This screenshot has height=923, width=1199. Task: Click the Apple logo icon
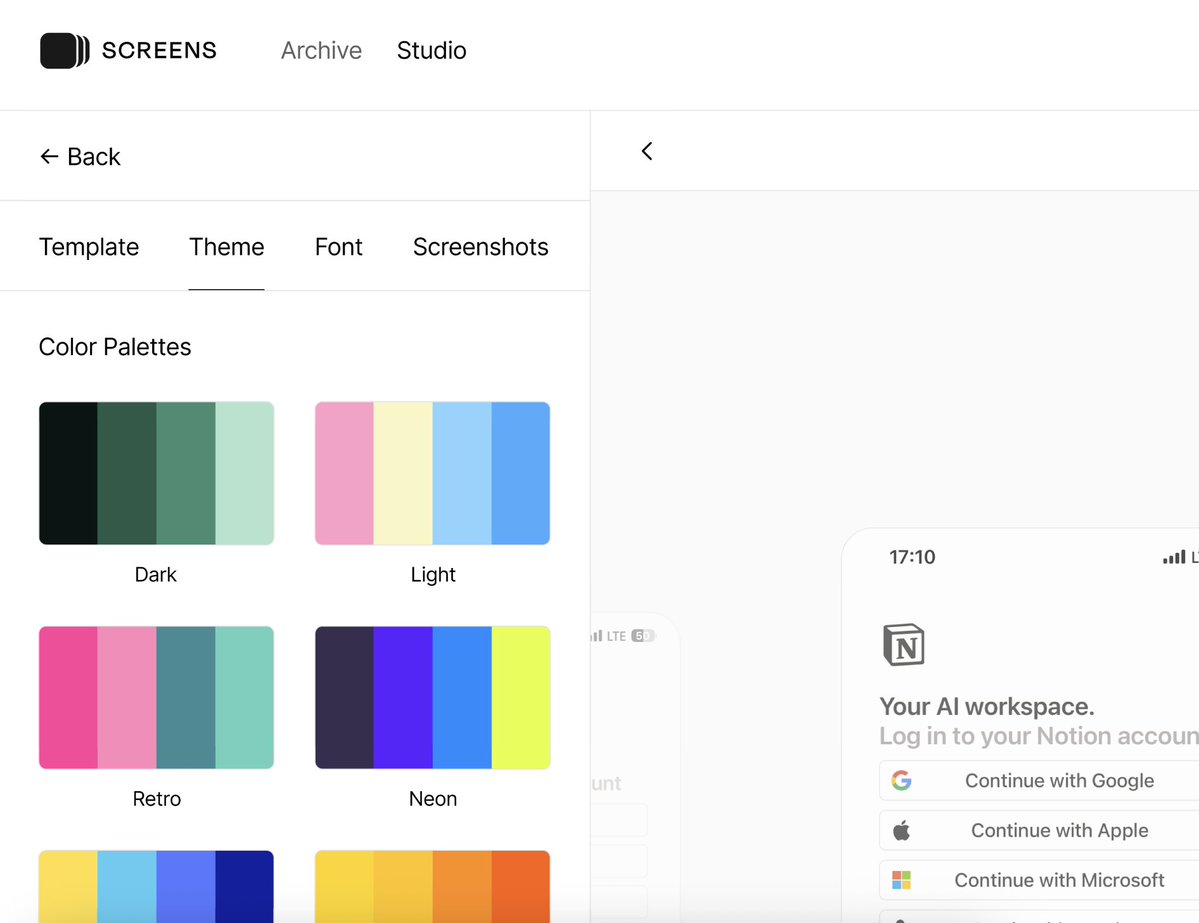click(902, 830)
